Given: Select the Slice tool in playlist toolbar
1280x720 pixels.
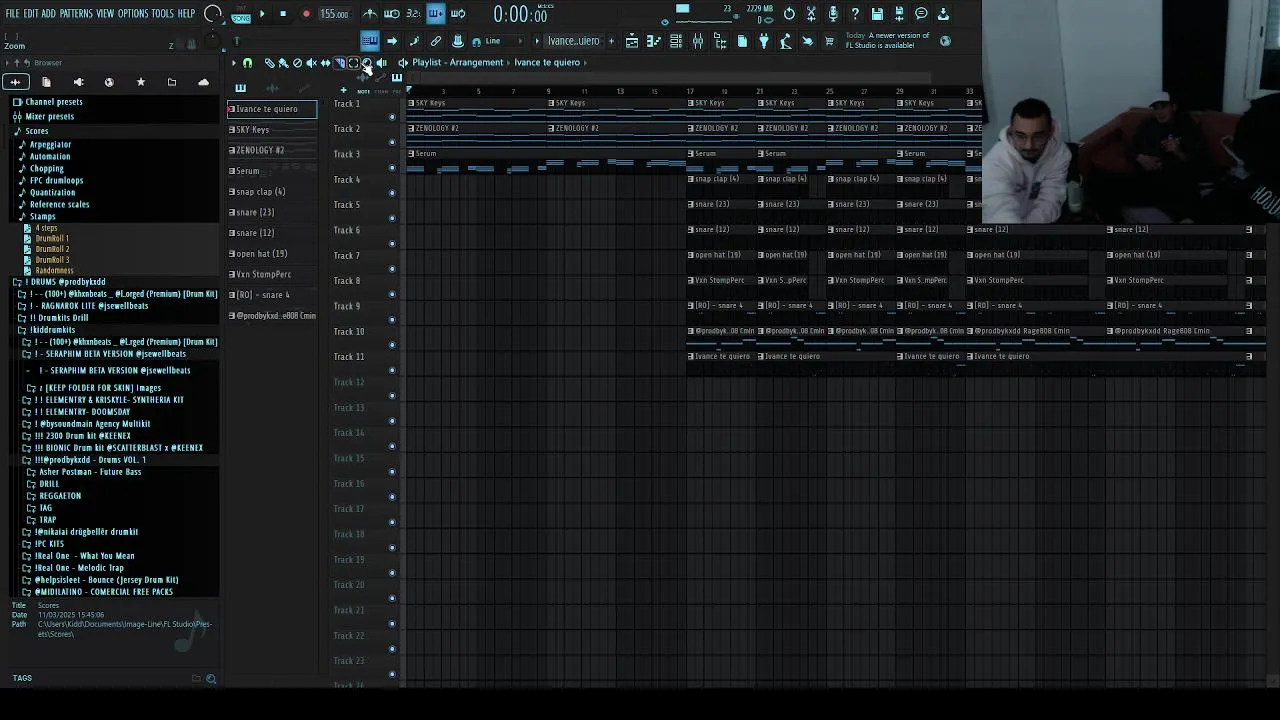Looking at the screenshot, I should [339, 63].
